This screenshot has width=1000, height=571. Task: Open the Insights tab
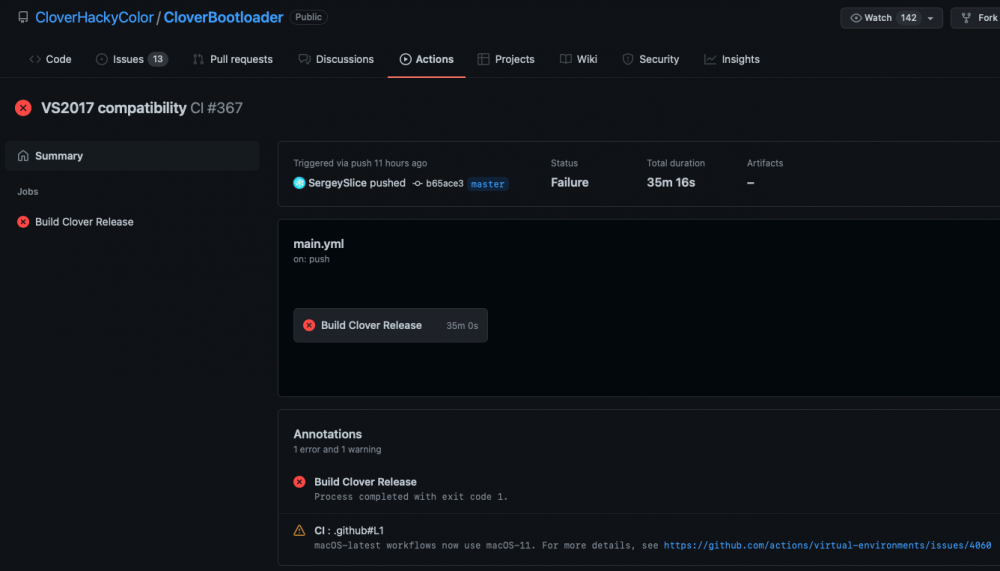click(732, 59)
